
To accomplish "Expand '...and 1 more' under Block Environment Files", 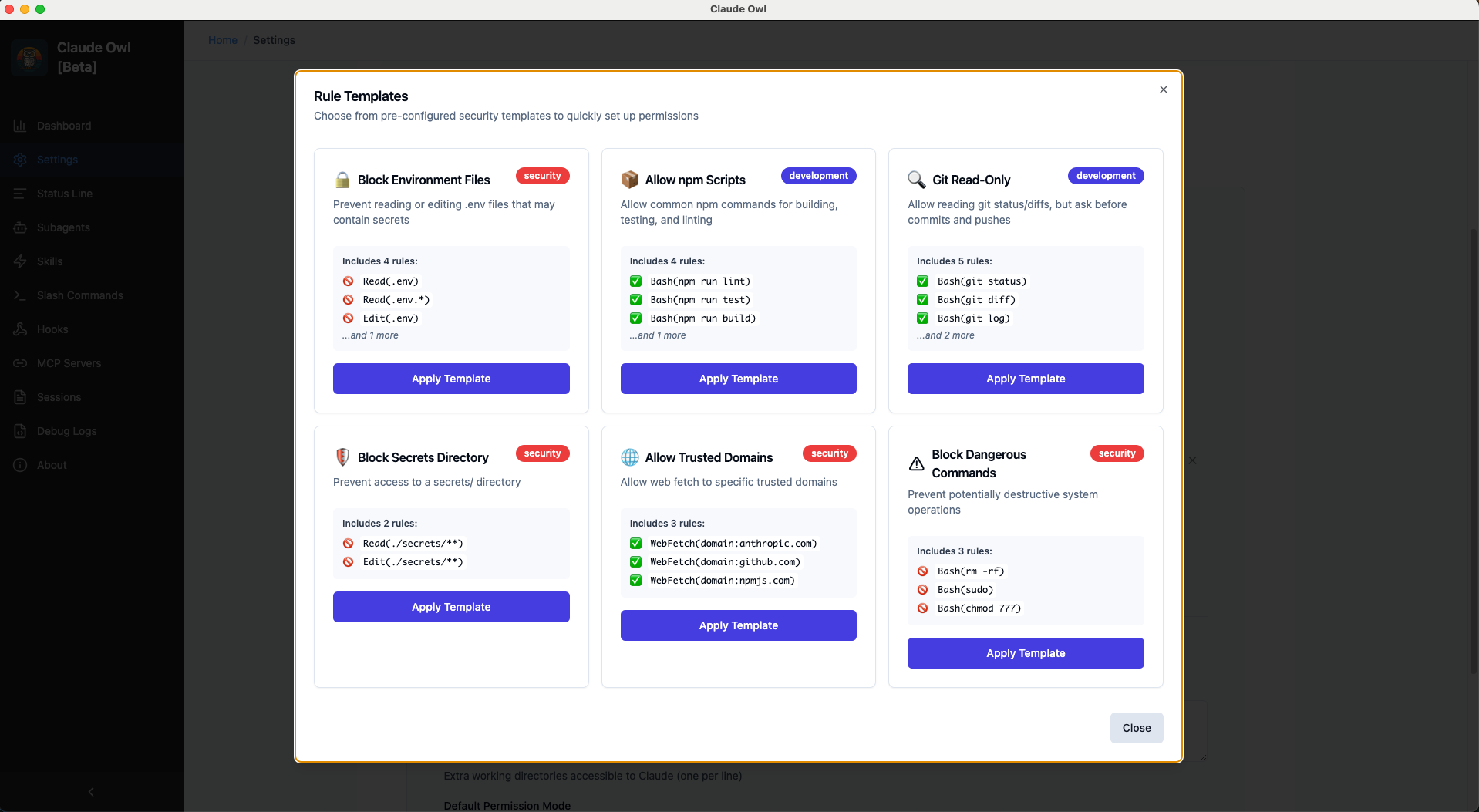I will (369, 335).
